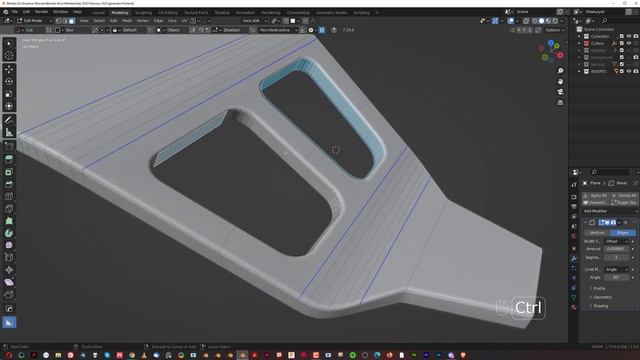Select the Rotate tool
This screenshot has height=360, width=640.
(x=9, y=81)
